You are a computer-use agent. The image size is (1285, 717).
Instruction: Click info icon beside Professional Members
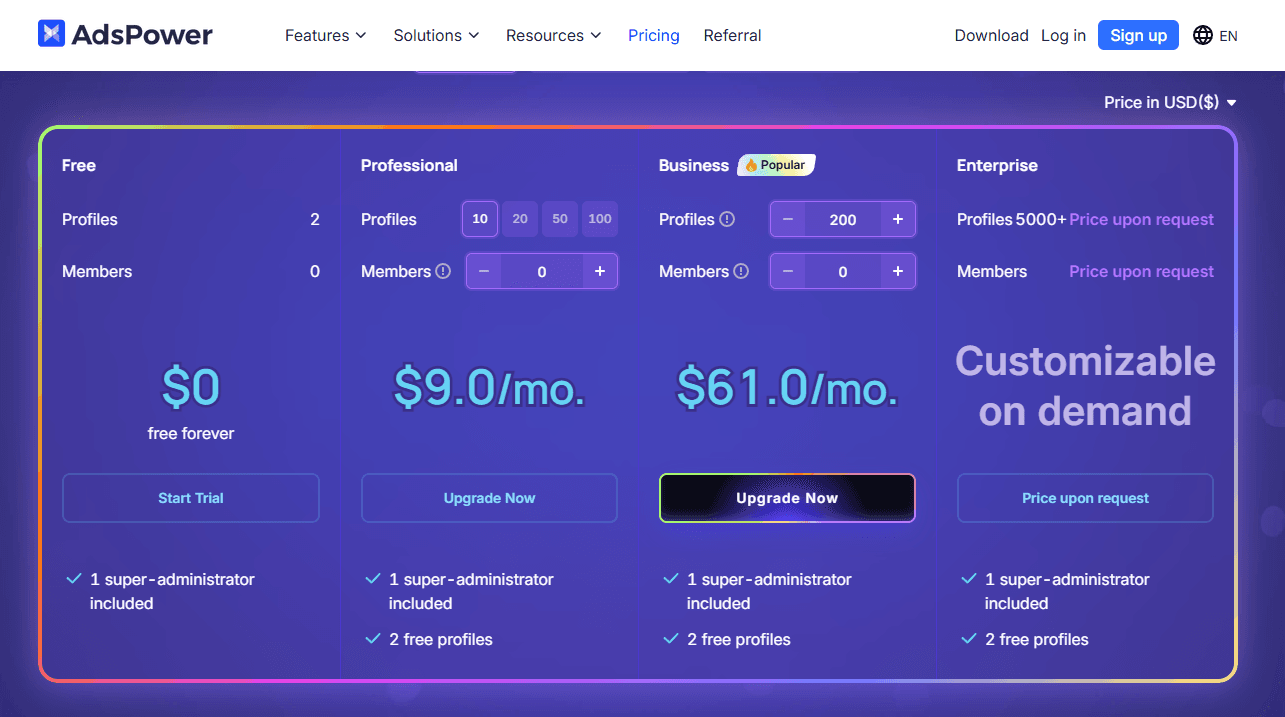pyautogui.click(x=443, y=271)
